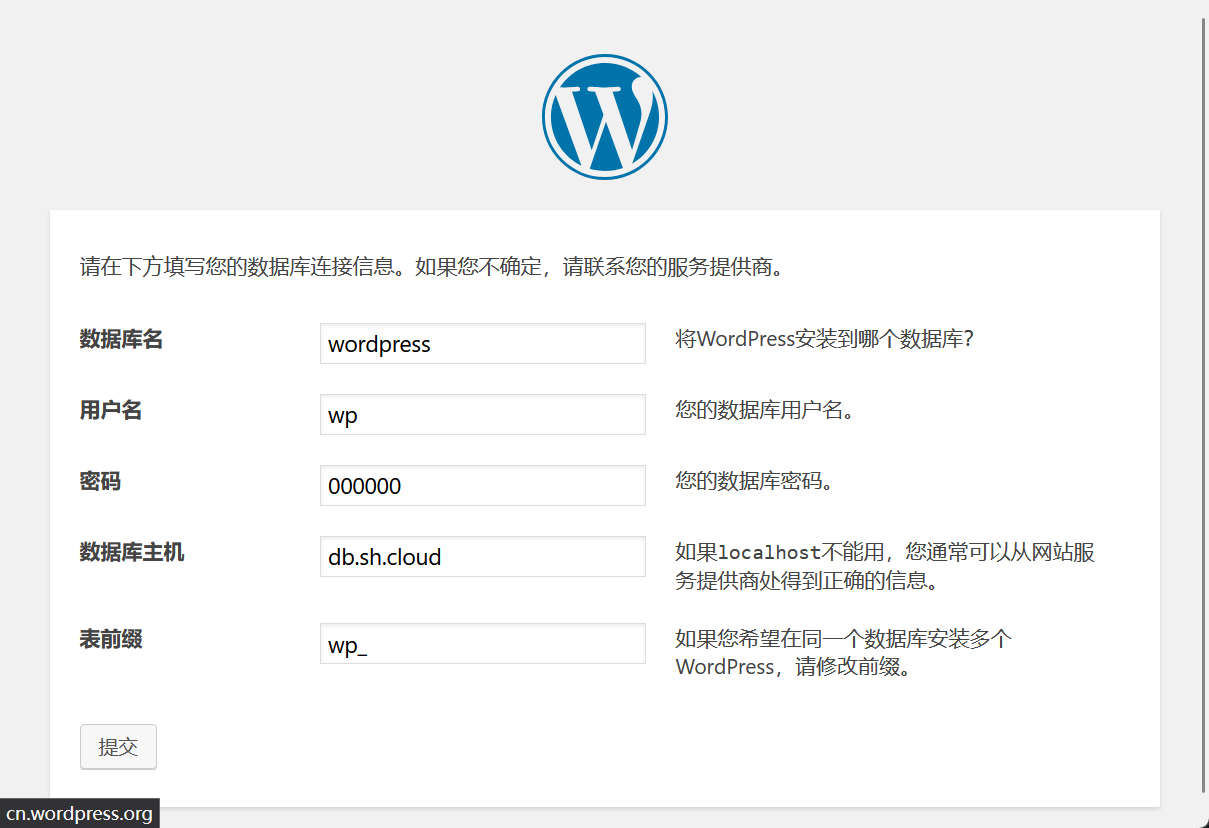The width and height of the screenshot is (1209, 828).
Task: Select the password field showing 000000
Action: coord(483,485)
